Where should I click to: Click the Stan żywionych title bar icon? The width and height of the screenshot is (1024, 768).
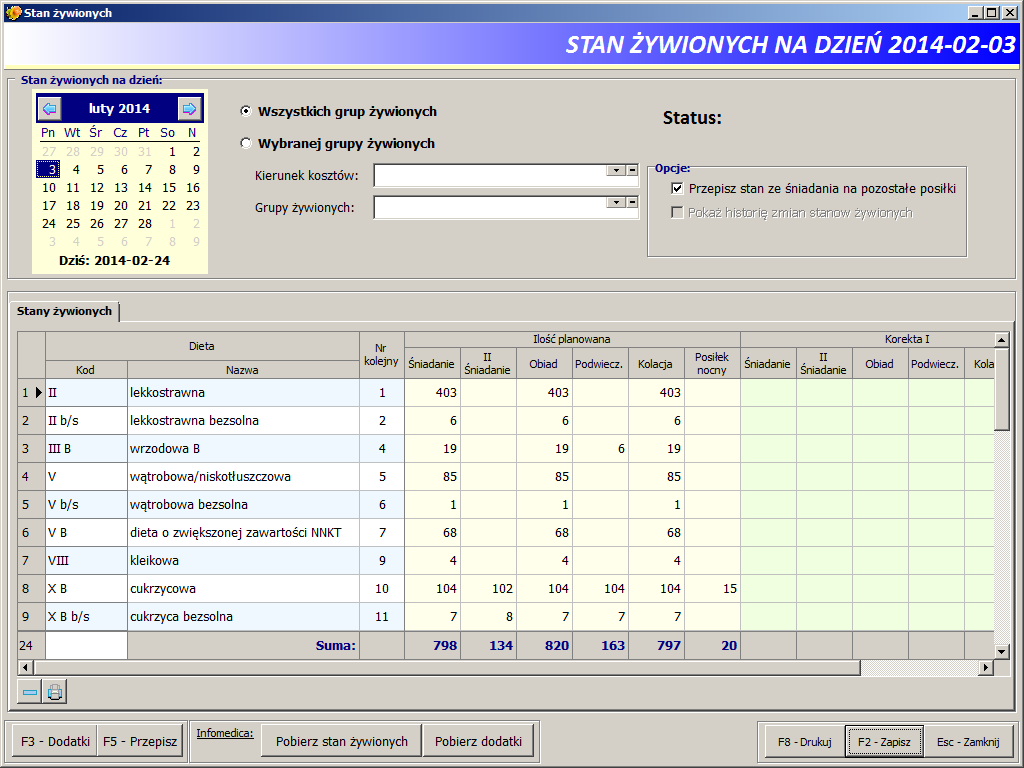[x=12, y=11]
